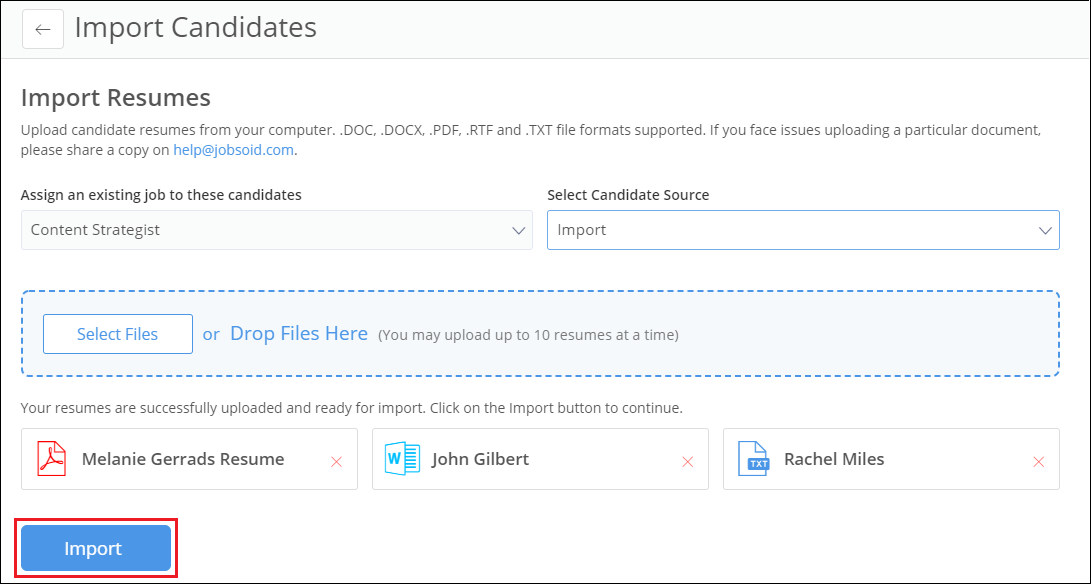The image size is (1091, 584).
Task: Select the Melanie Gerrads Resume file name
Action: click(183, 460)
